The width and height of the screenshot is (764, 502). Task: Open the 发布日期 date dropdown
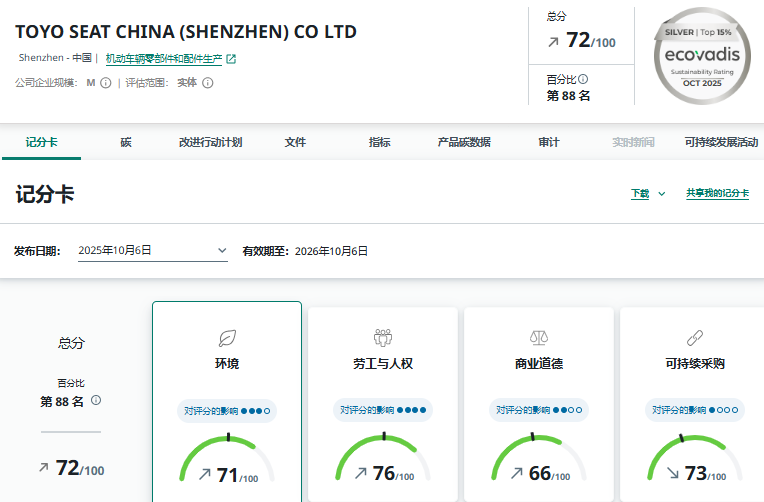[x=153, y=251]
